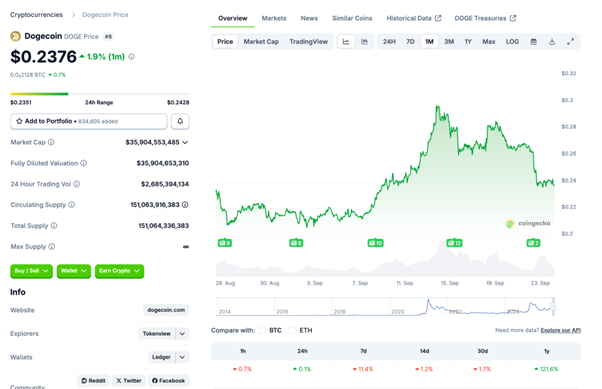The width and height of the screenshot is (602, 389).
Task: Download the chart data
Action: pyautogui.click(x=552, y=41)
